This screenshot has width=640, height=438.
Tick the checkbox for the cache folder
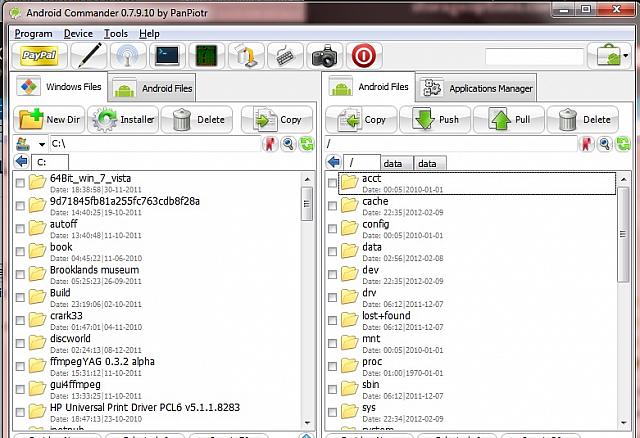[333, 206]
